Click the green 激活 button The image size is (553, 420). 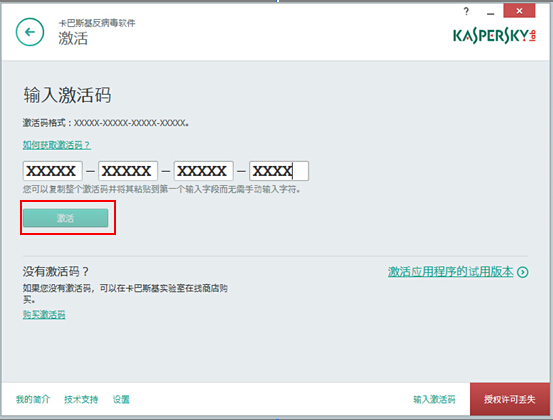[x=66, y=218]
